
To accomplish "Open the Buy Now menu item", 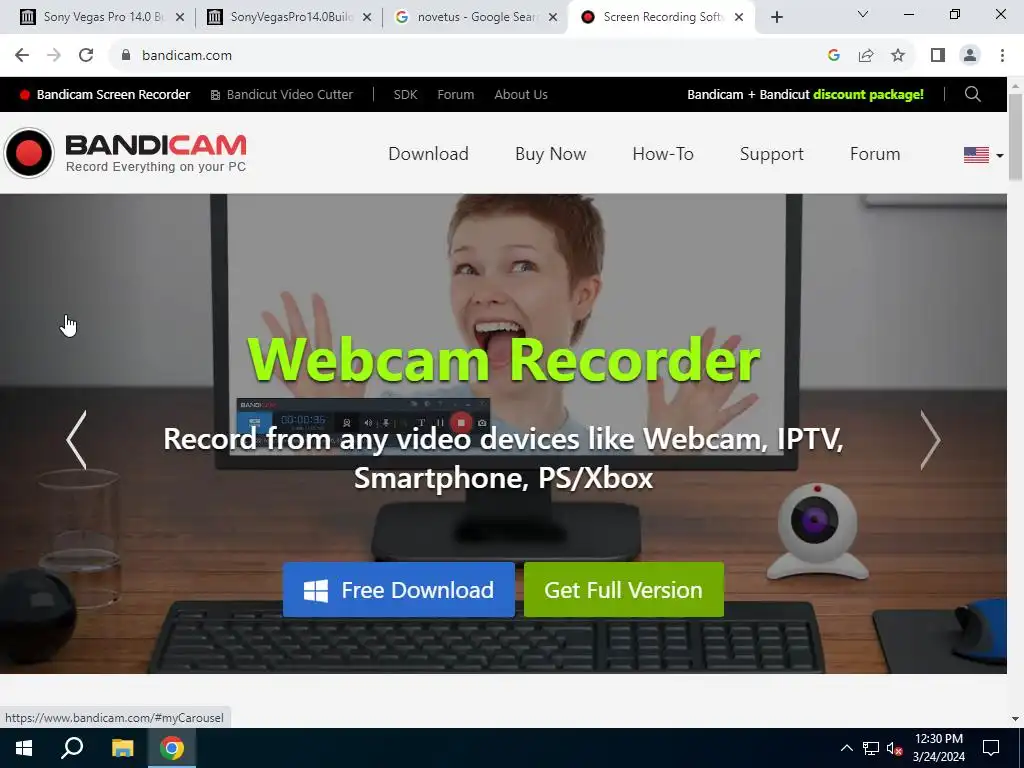I will (551, 153).
